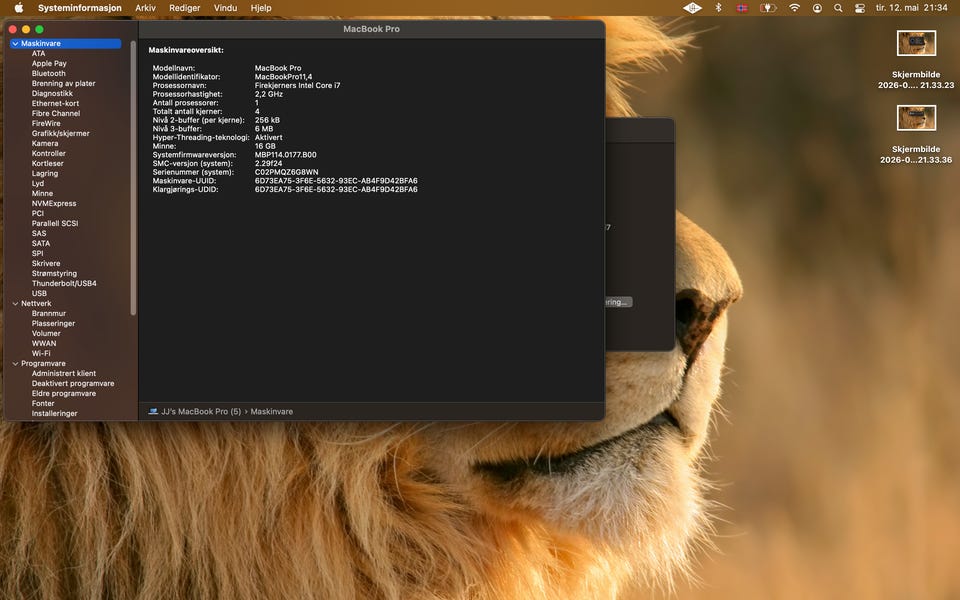The height and width of the screenshot is (600, 960).
Task: Select Diagnostikk in the sidebar
Action: (52, 94)
